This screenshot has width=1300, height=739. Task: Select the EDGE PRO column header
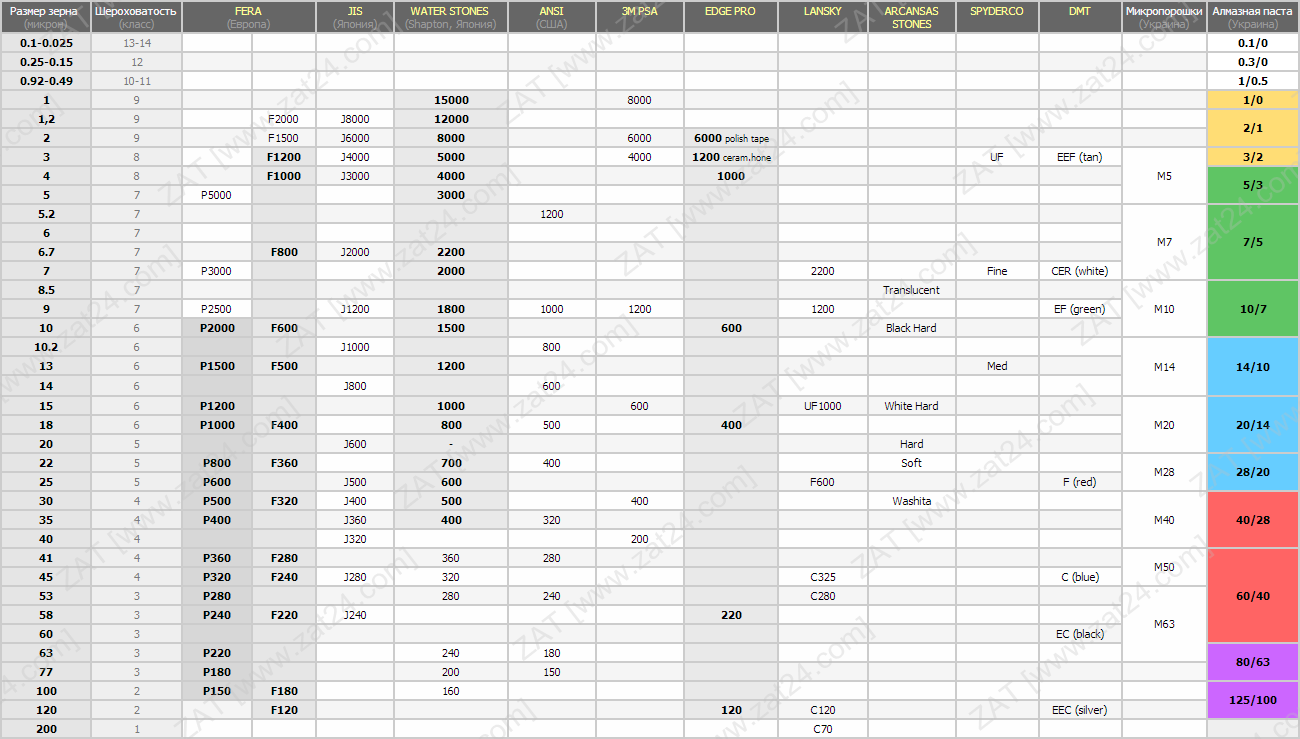[x=731, y=17]
